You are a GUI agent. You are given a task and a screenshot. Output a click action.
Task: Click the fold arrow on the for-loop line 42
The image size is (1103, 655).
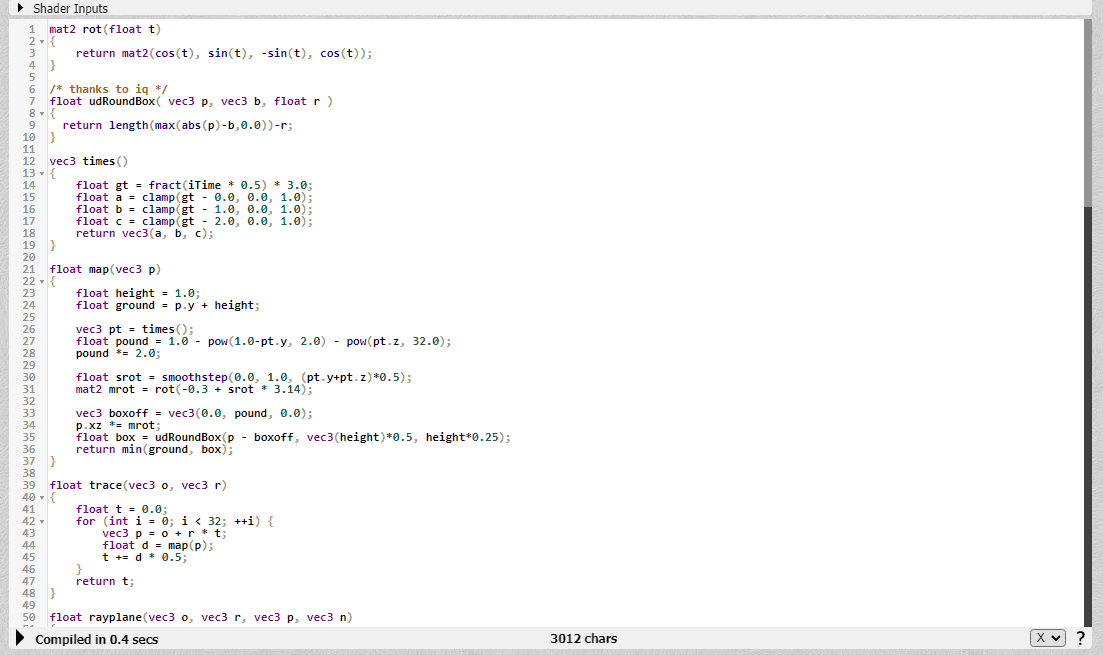41,521
